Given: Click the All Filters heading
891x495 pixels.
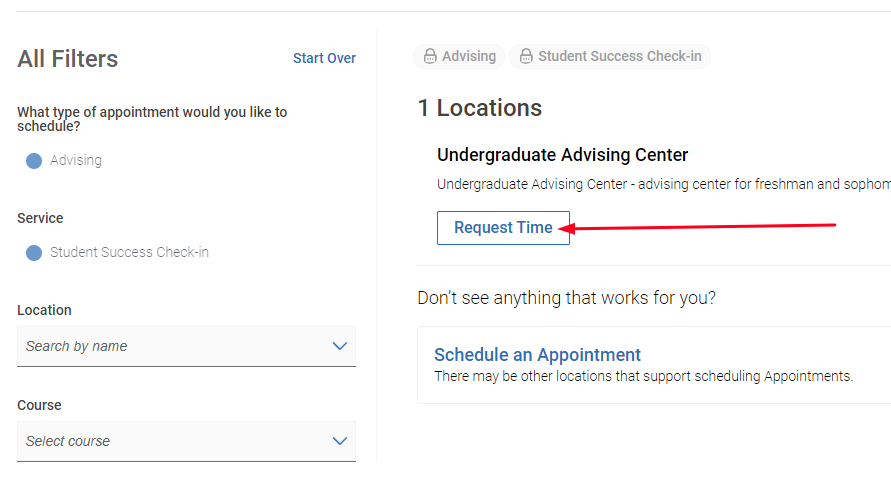Looking at the screenshot, I should tap(67, 59).
